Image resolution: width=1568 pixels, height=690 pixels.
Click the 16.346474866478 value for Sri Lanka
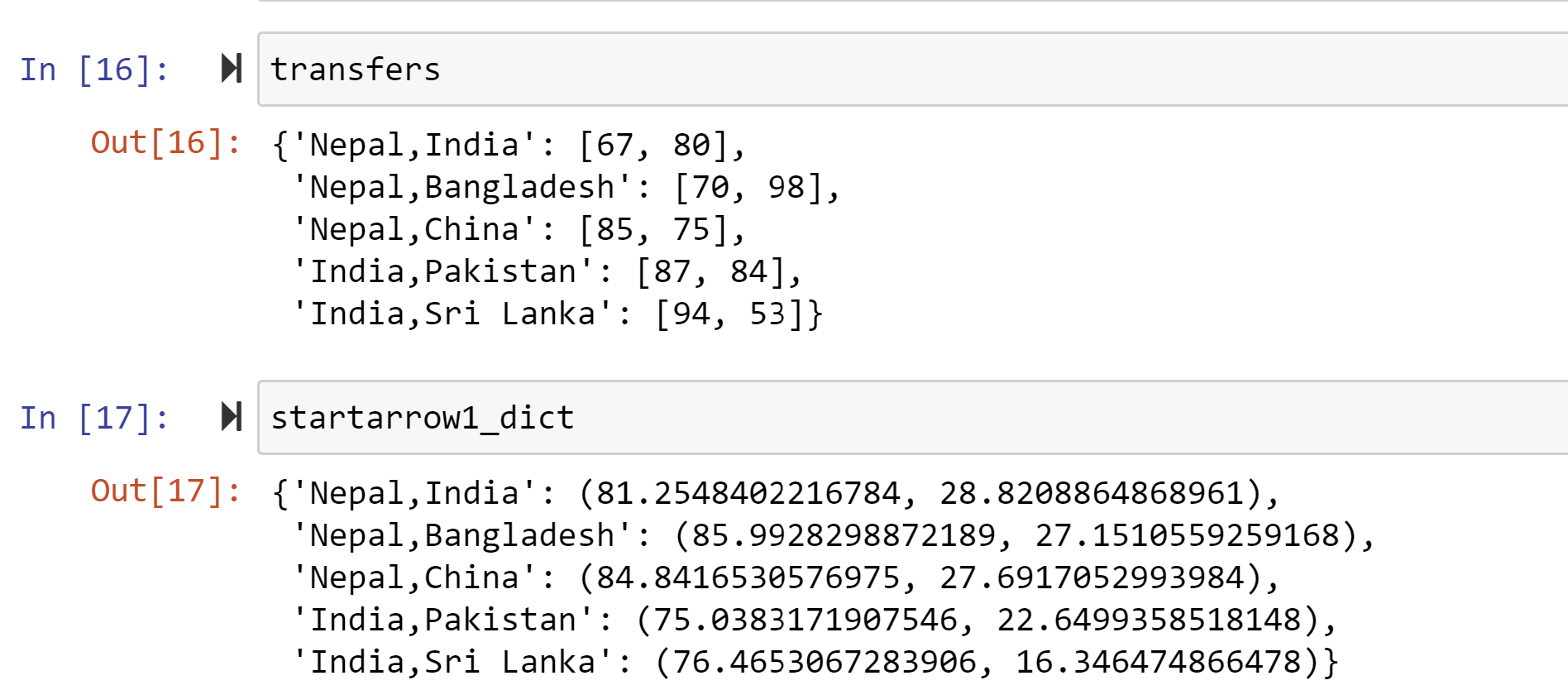[x=1159, y=663]
